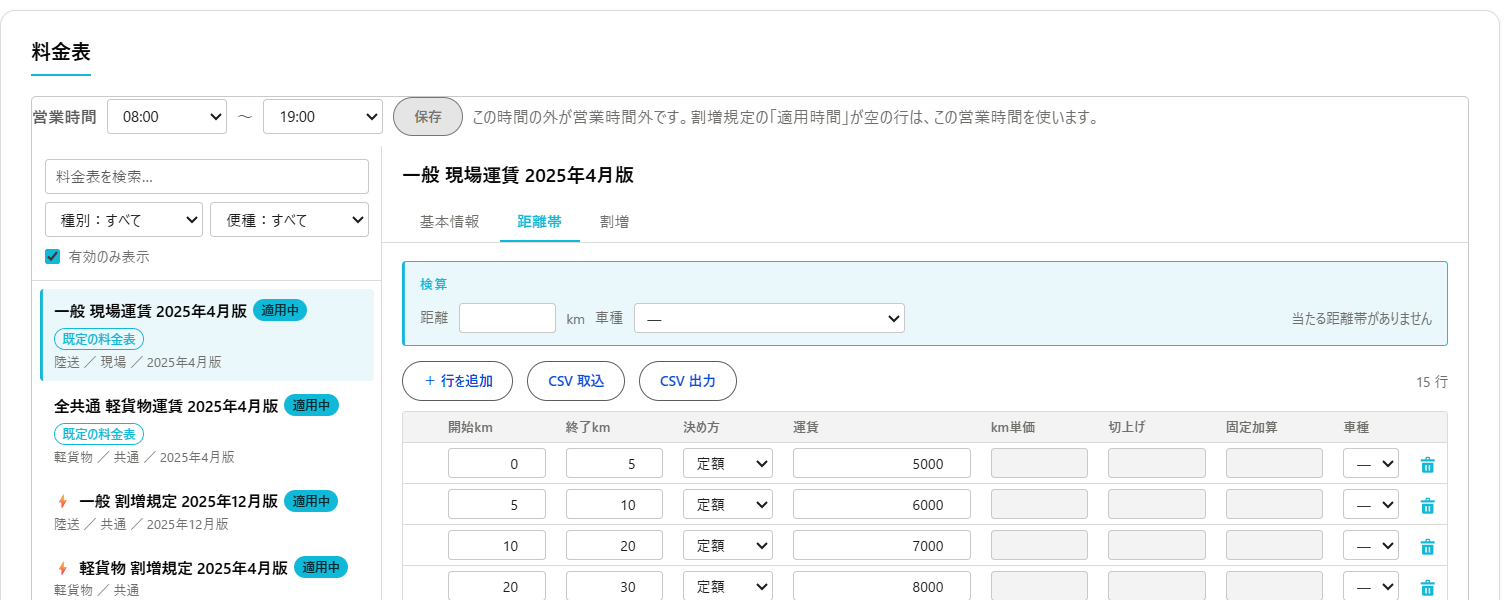Switch to the 割増 tab

click(614, 222)
